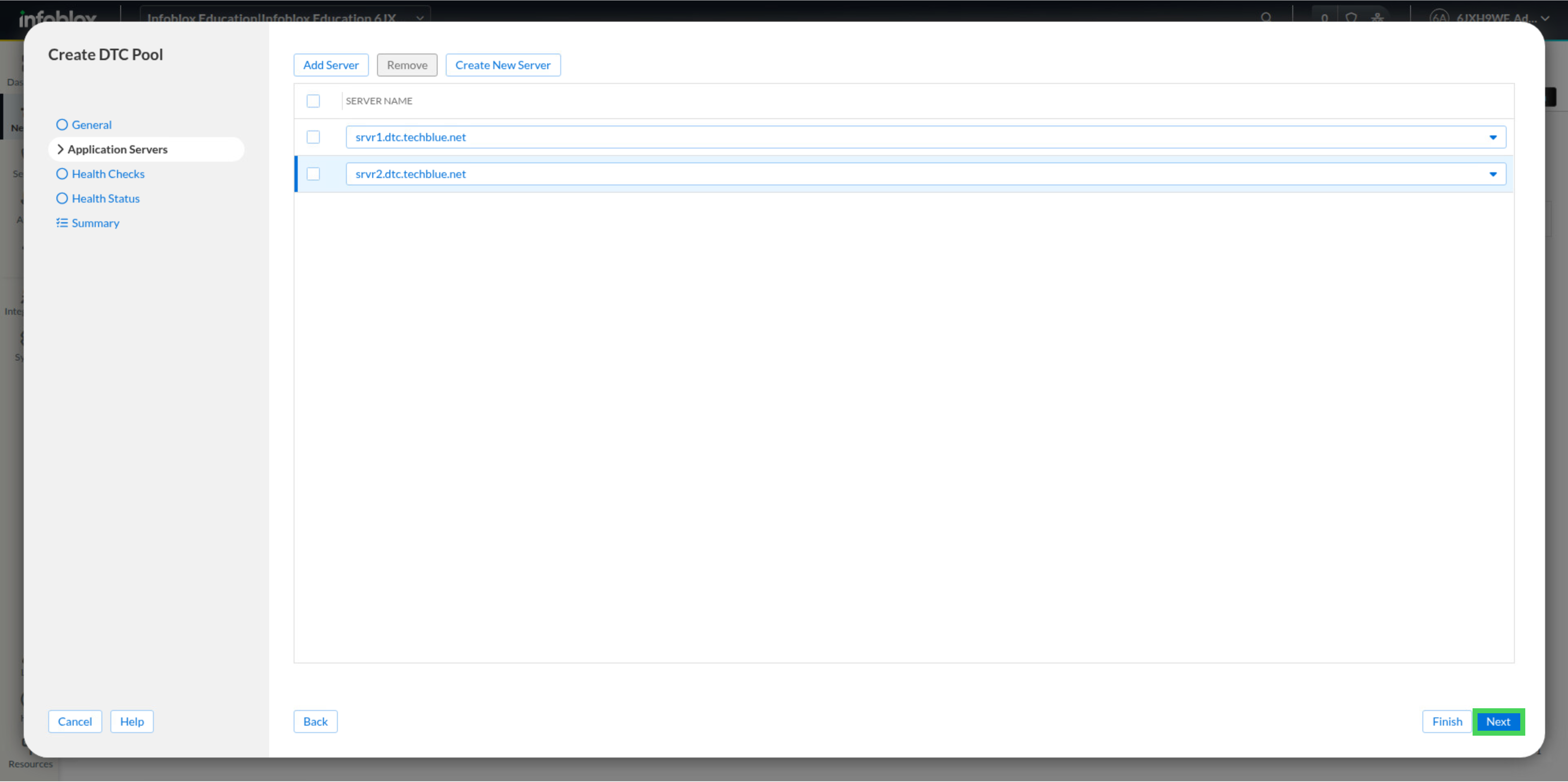Click the Summary list icon

[62, 223]
